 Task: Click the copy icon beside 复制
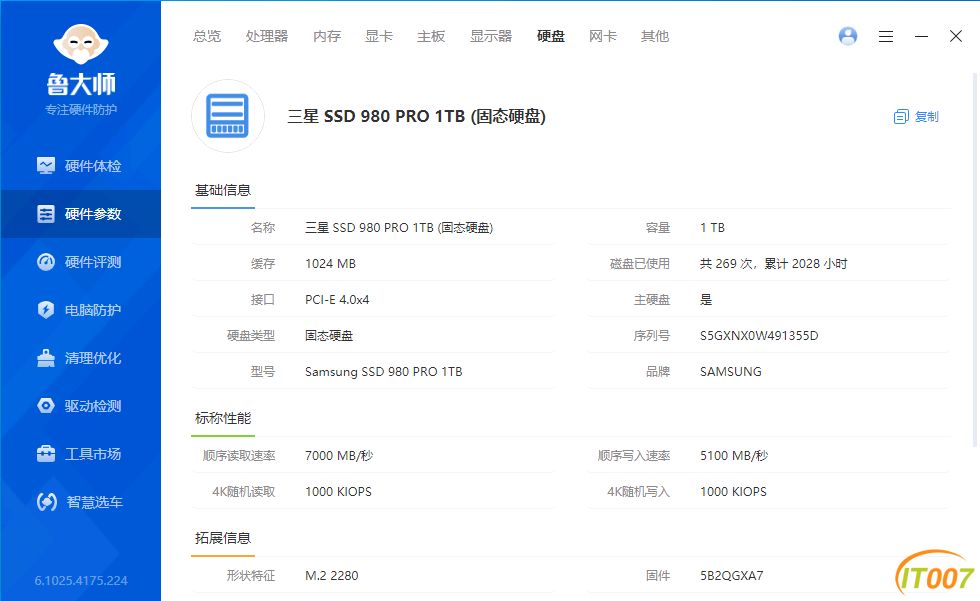(x=901, y=117)
